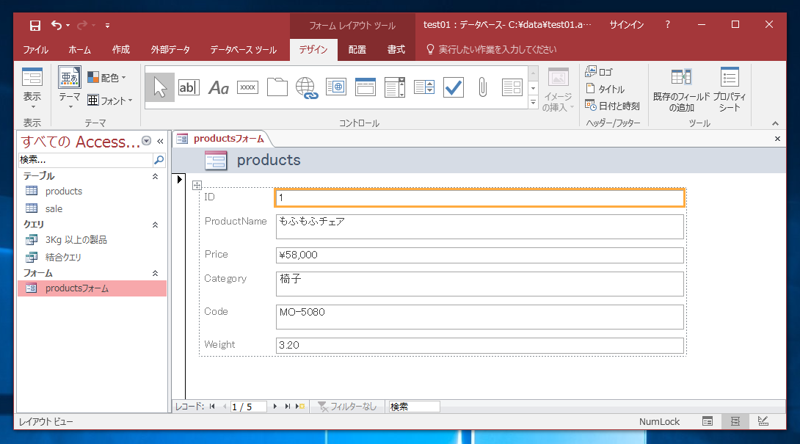Open the ファイル menu
800x444 pixels.
(x=35, y=50)
